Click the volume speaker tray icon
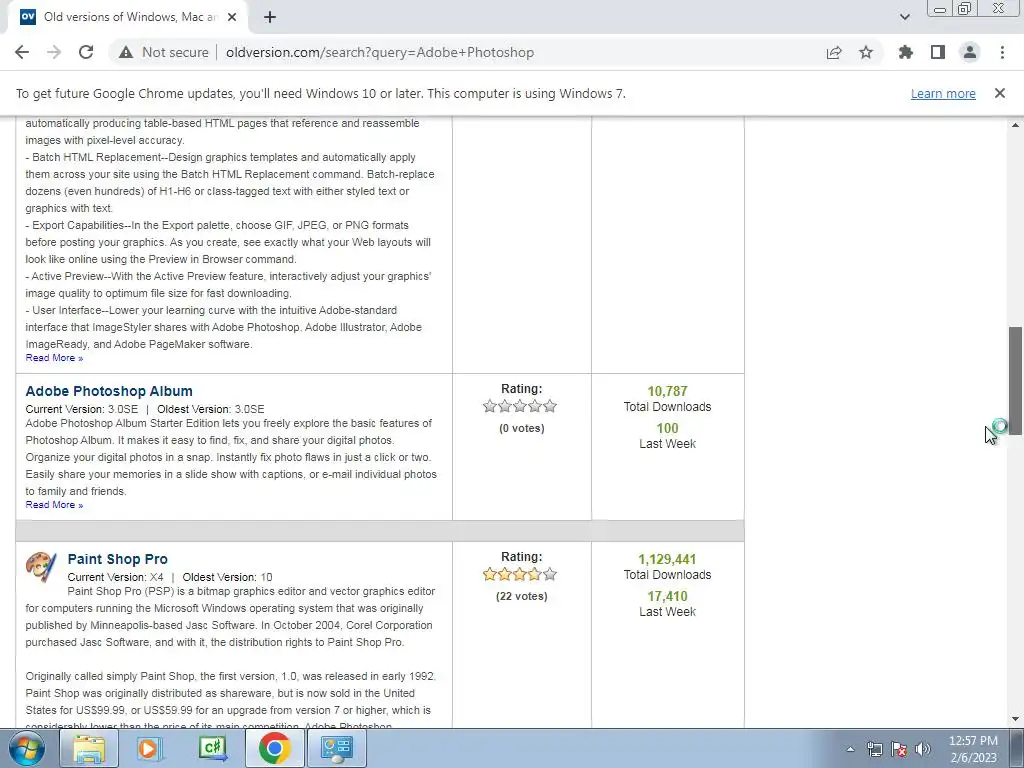The image size is (1024, 768). tap(923, 749)
